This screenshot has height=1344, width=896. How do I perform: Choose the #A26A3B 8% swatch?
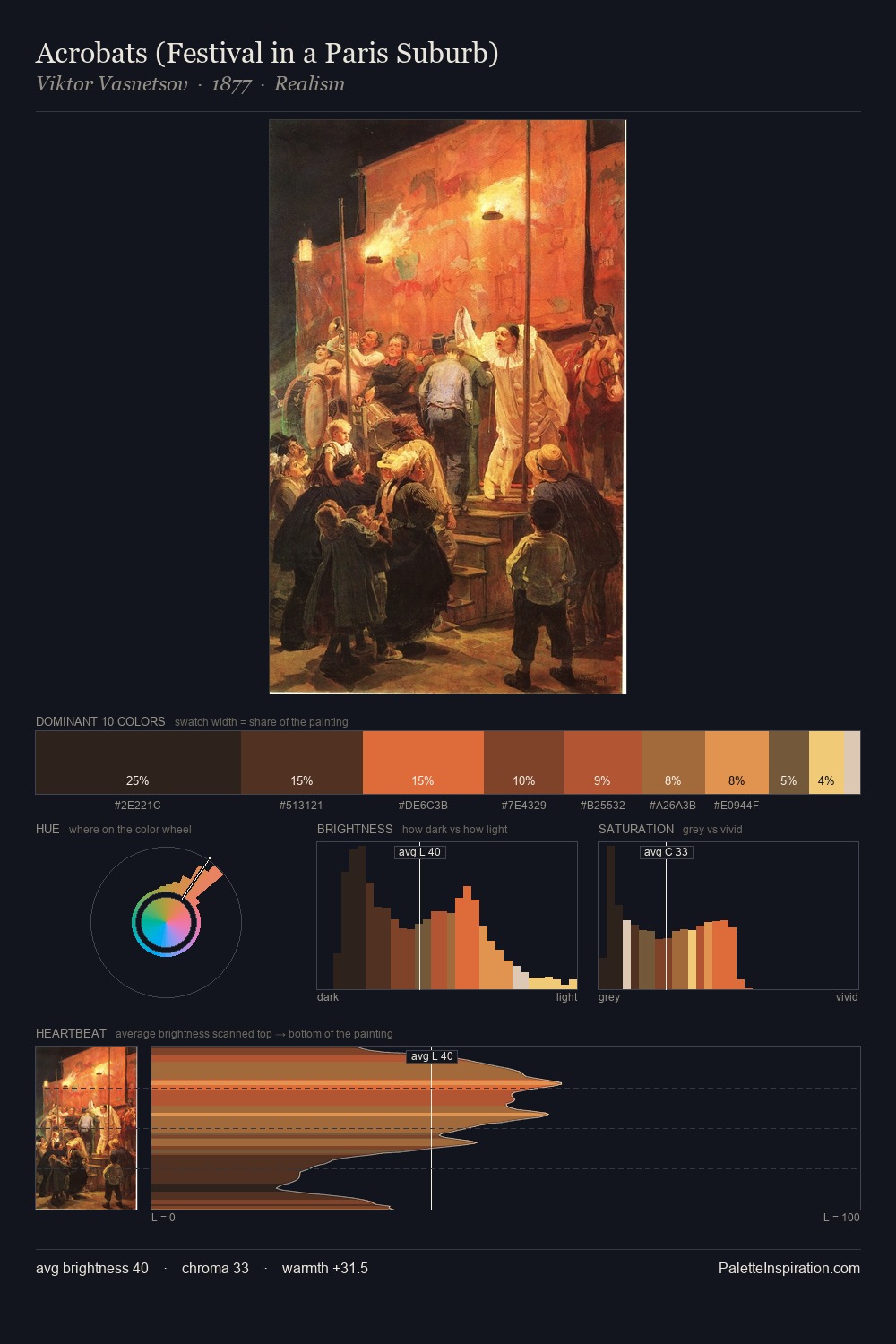coord(673,762)
